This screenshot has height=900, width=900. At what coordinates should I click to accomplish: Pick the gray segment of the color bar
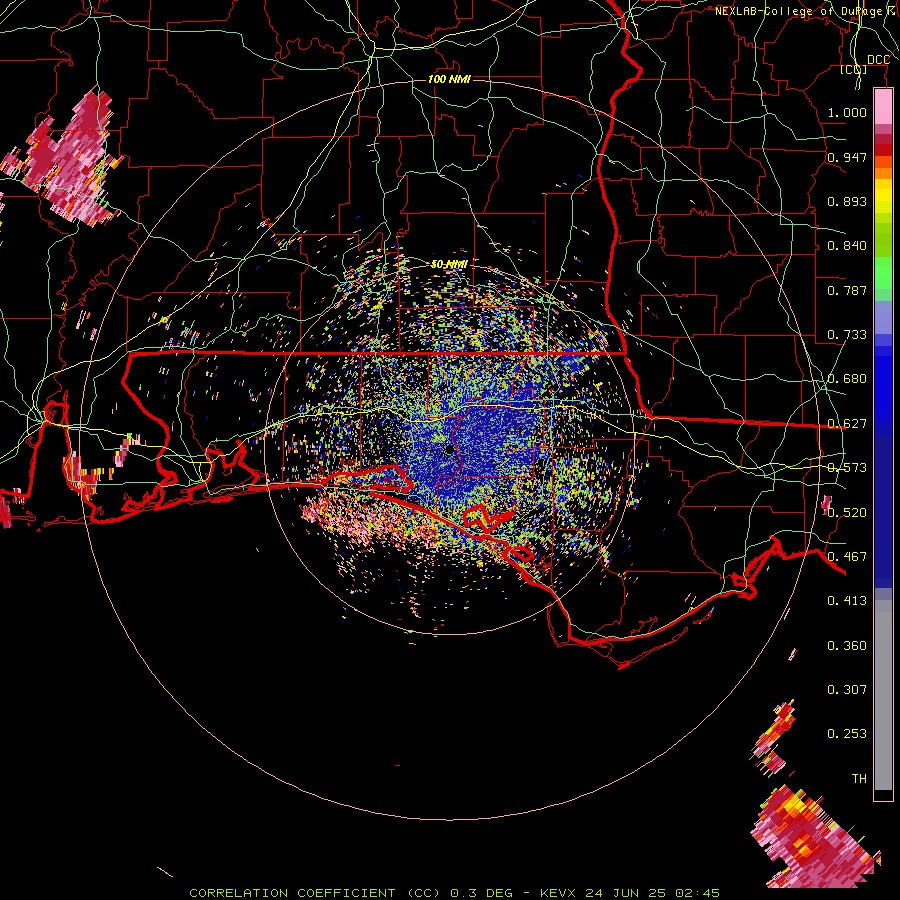tap(883, 695)
